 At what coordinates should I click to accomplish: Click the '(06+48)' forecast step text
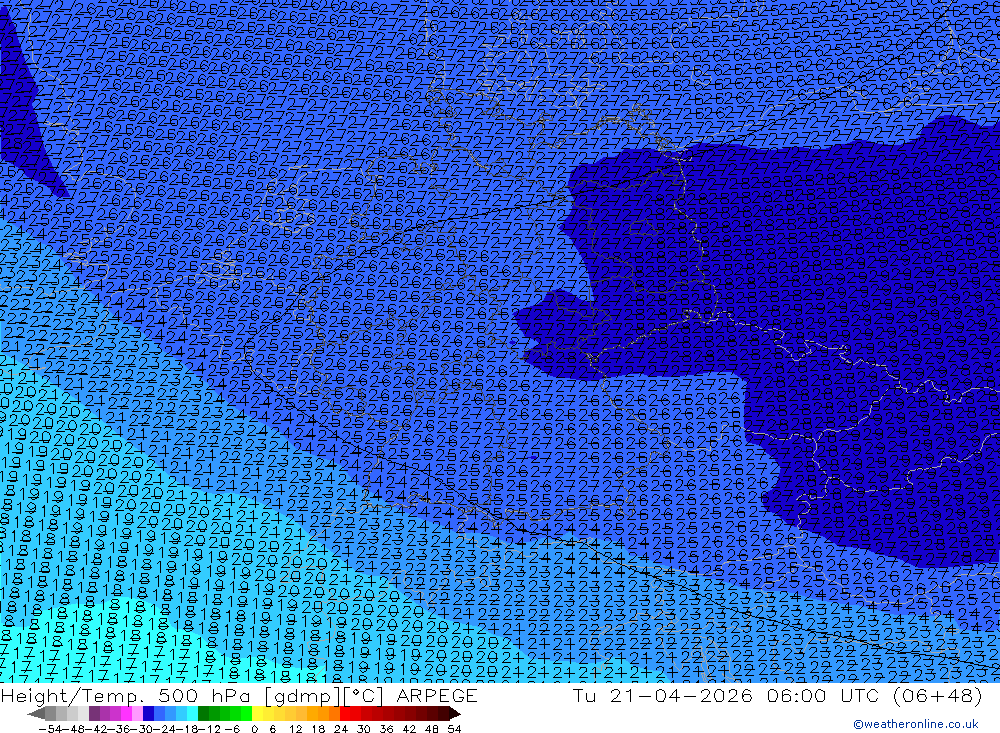[937, 695]
